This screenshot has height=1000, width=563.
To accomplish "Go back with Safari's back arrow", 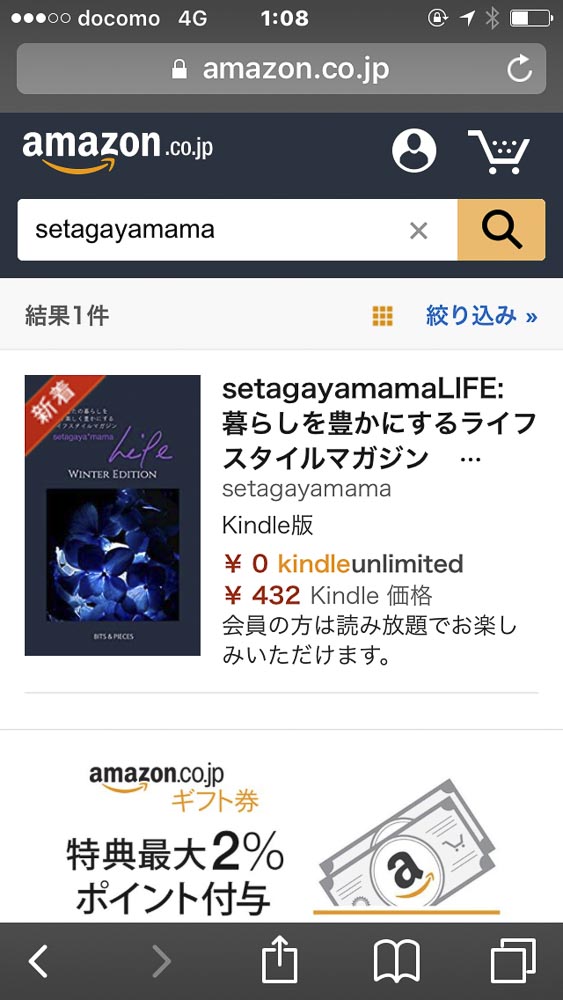I will pos(38,961).
